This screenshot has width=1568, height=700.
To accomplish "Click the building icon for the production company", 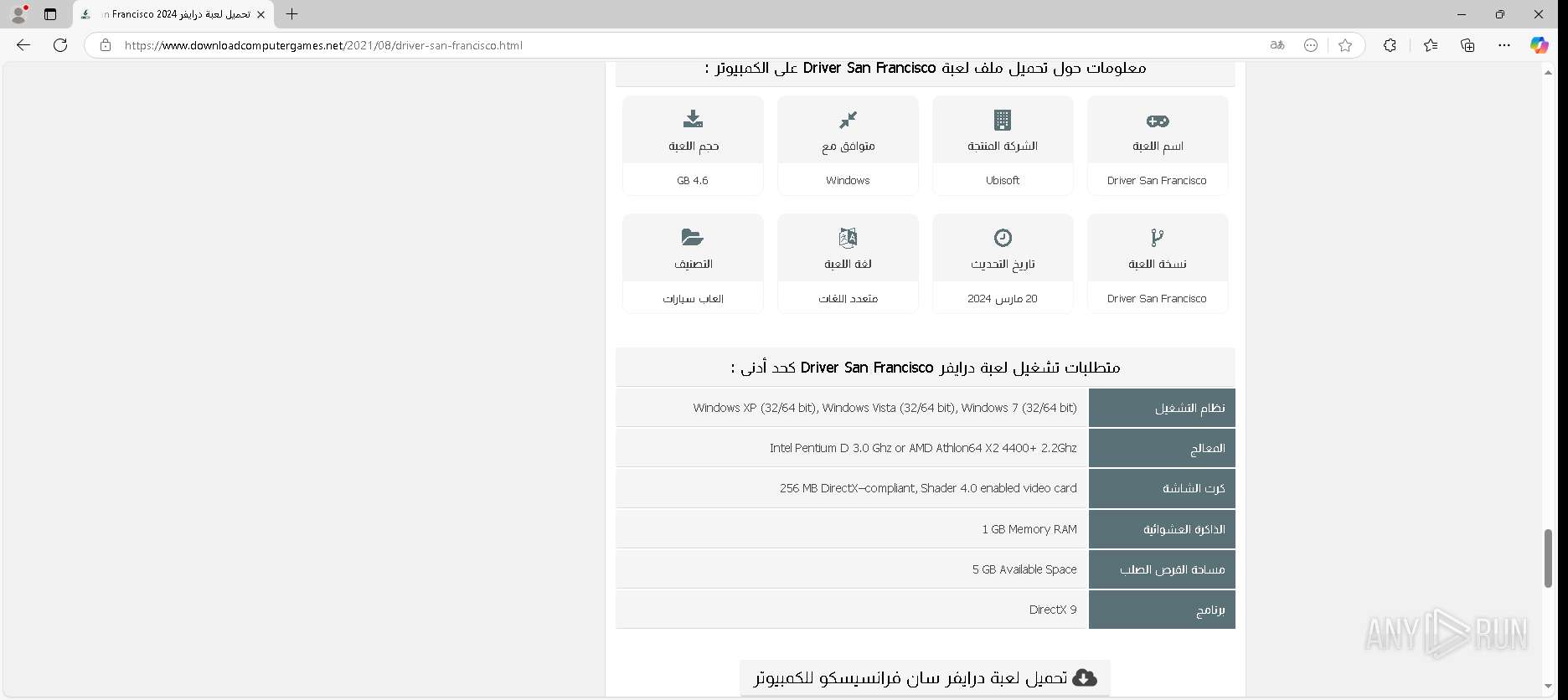I will click(x=1003, y=120).
